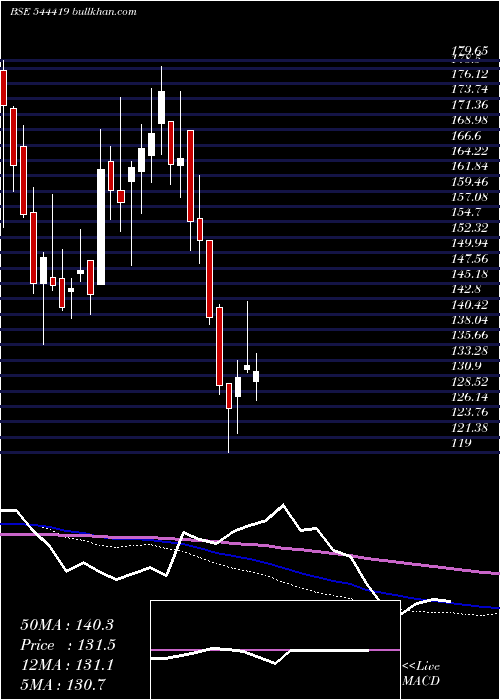Click the 130.9 price axis label
The width and height of the screenshot is (500, 700).
[x=467, y=366]
